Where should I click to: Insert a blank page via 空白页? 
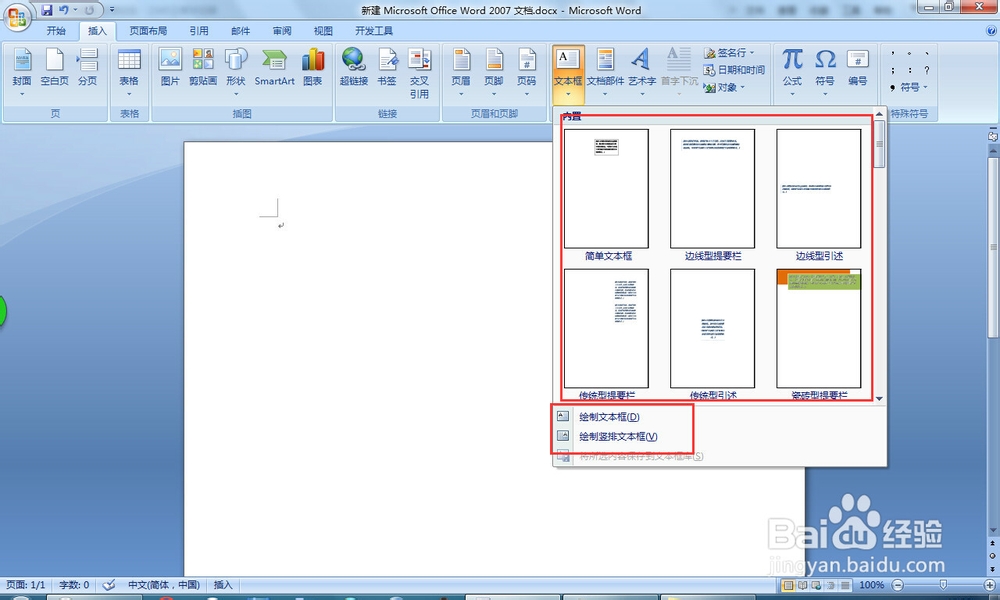(x=54, y=67)
